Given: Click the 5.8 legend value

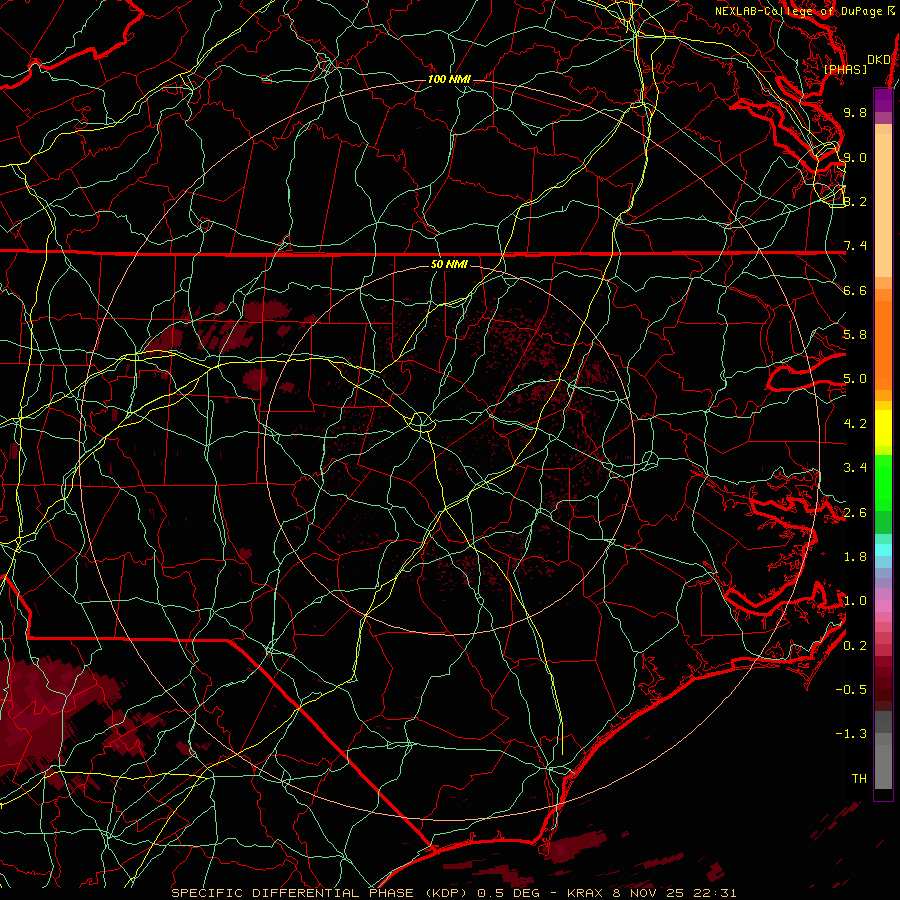Looking at the screenshot, I should click(855, 335).
